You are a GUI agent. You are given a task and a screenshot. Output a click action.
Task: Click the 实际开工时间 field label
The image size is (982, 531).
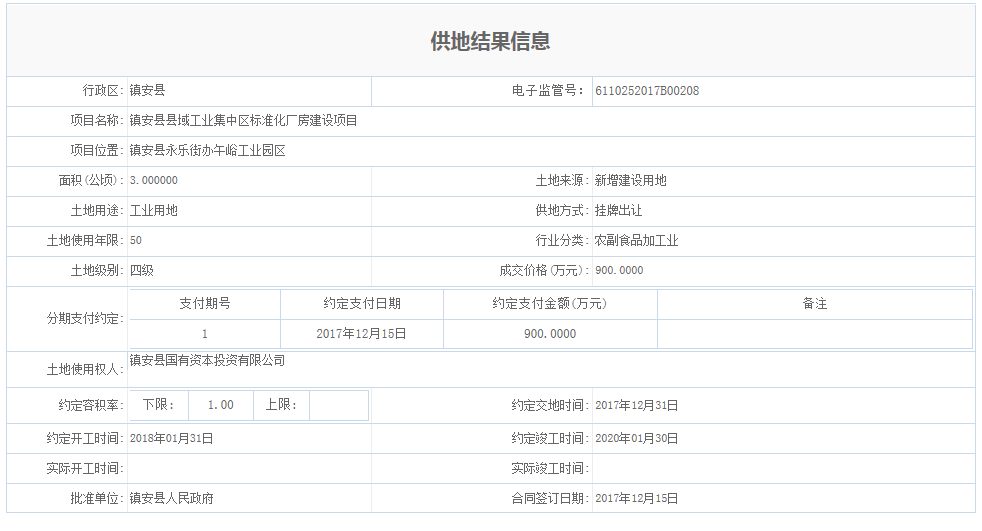pos(85,468)
